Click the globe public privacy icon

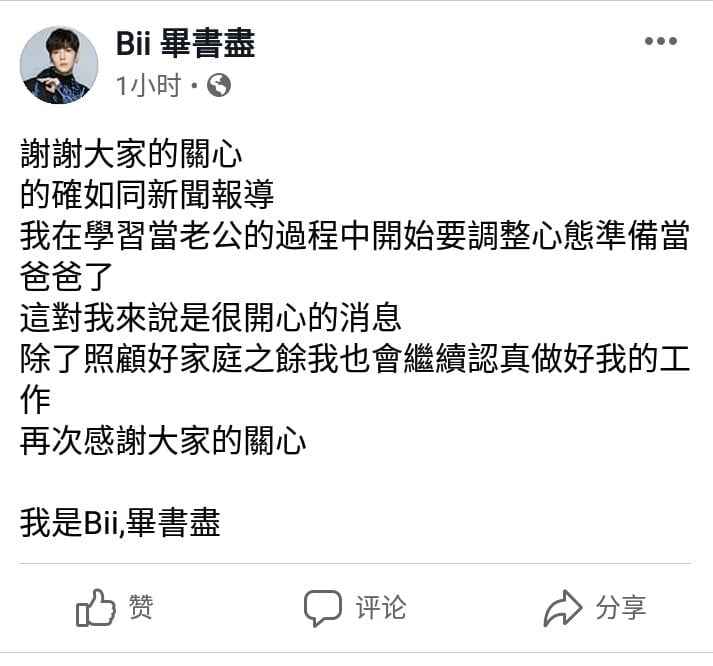click(x=219, y=87)
